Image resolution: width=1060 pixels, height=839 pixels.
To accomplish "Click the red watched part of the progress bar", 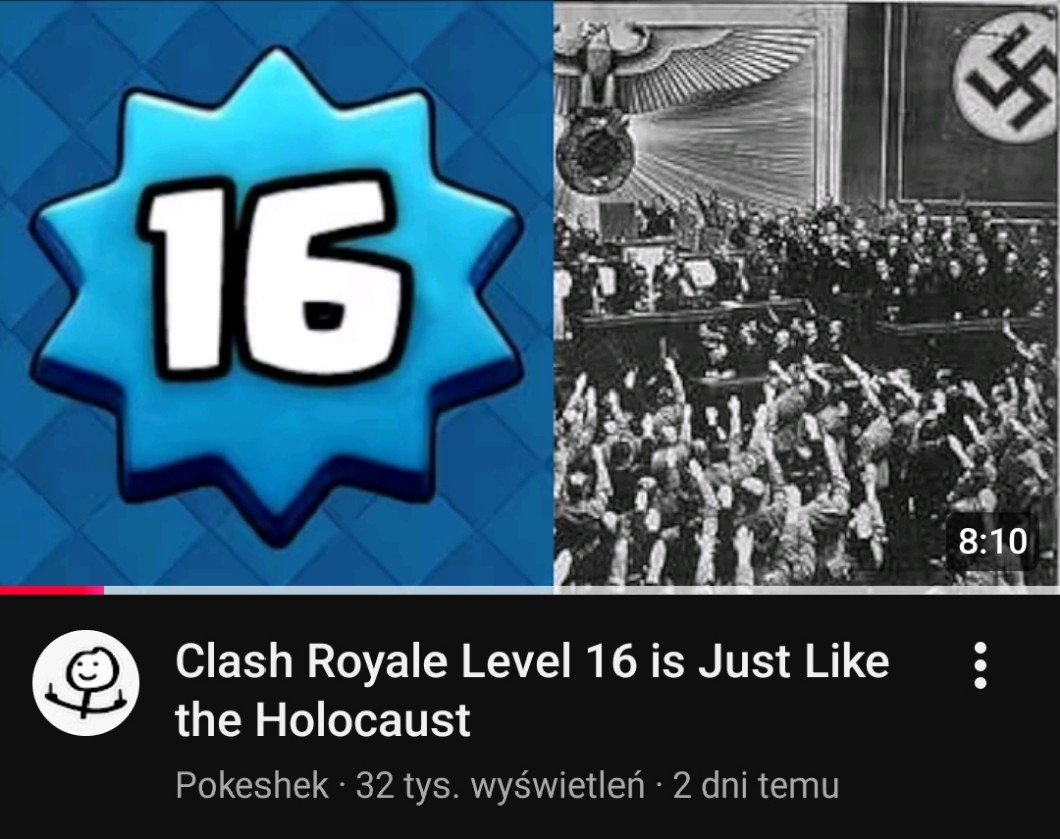I will (x=52, y=590).
